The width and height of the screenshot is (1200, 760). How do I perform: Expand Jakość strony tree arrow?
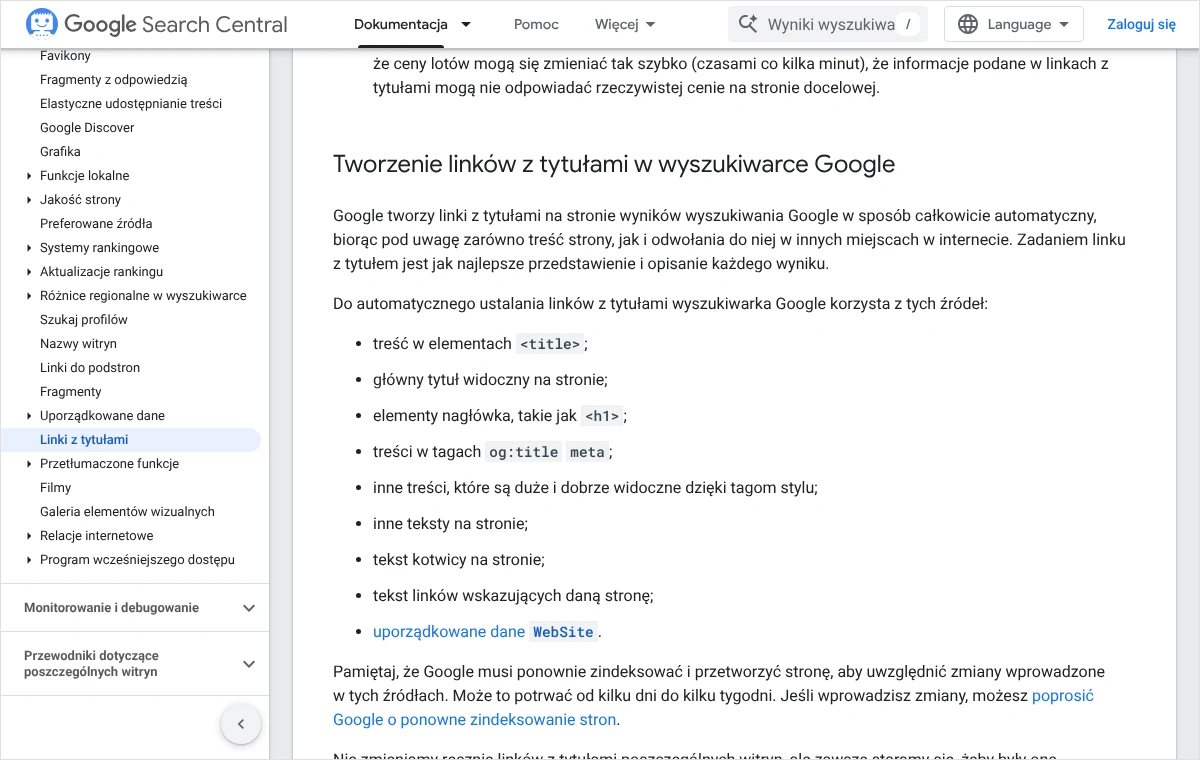pos(29,200)
